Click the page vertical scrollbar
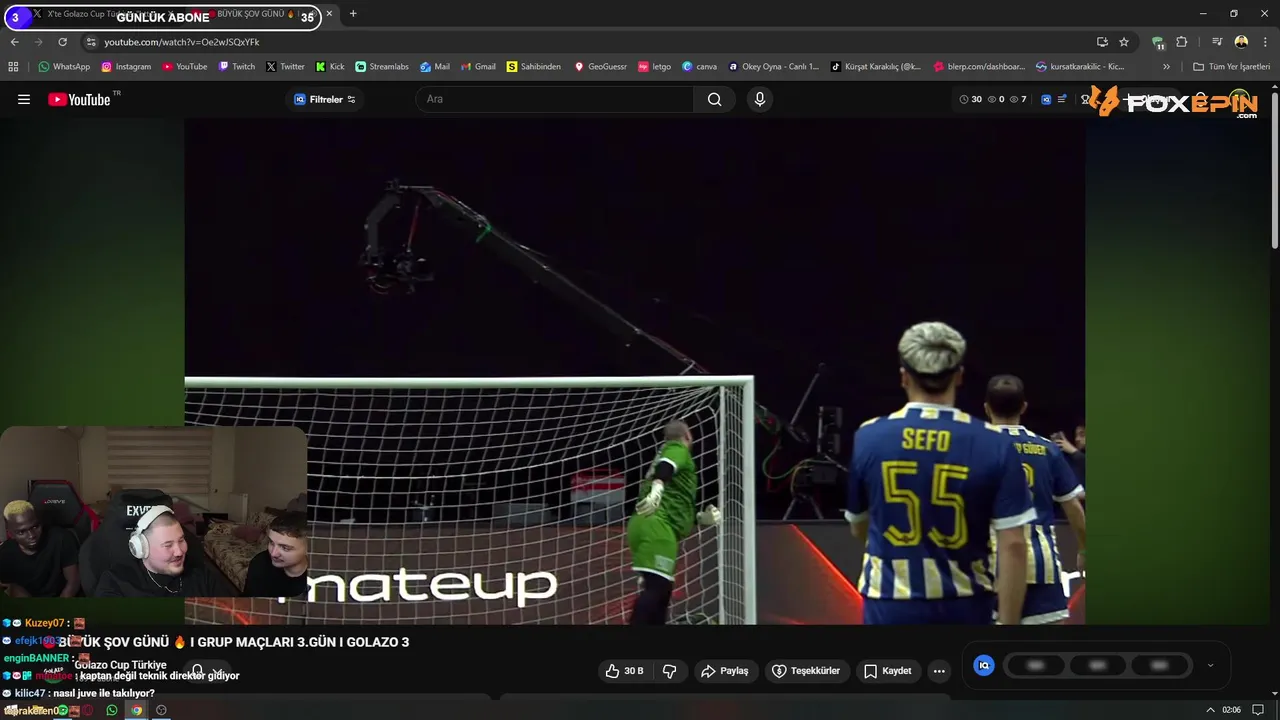Screen dimensions: 1280x720 pos(1274,170)
